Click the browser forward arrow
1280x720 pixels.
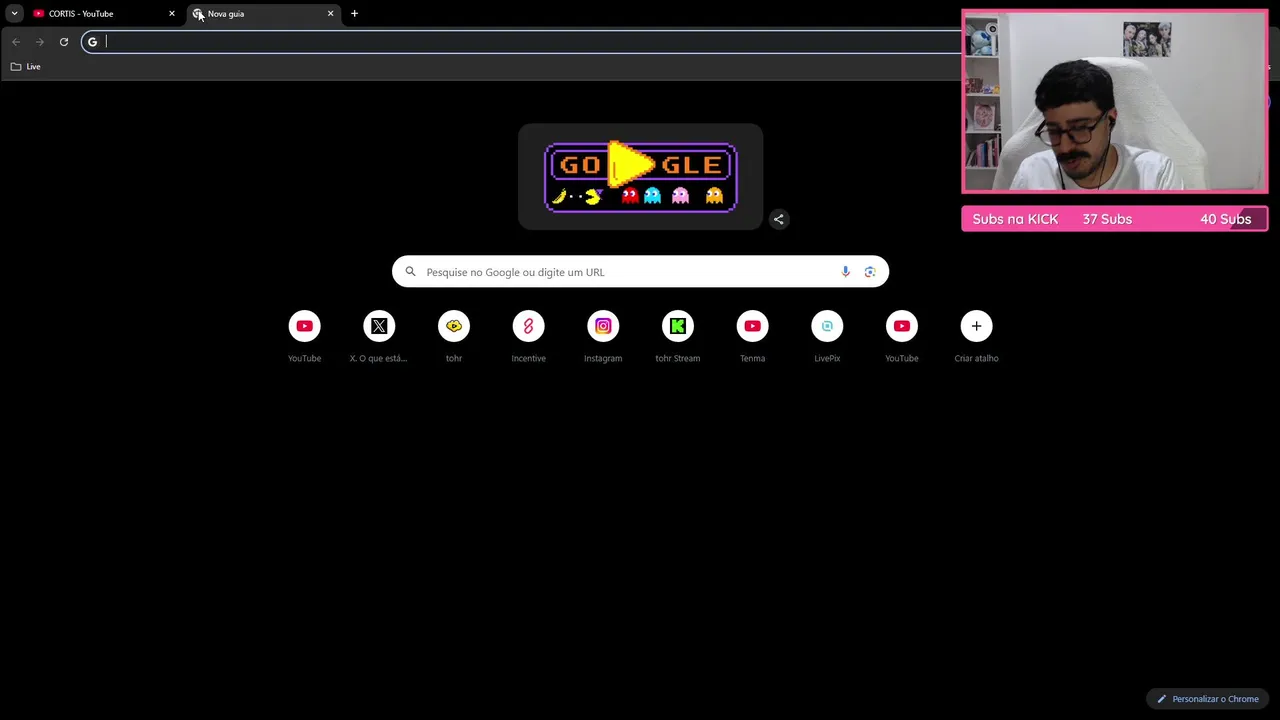pyautogui.click(x=40, y=42)
